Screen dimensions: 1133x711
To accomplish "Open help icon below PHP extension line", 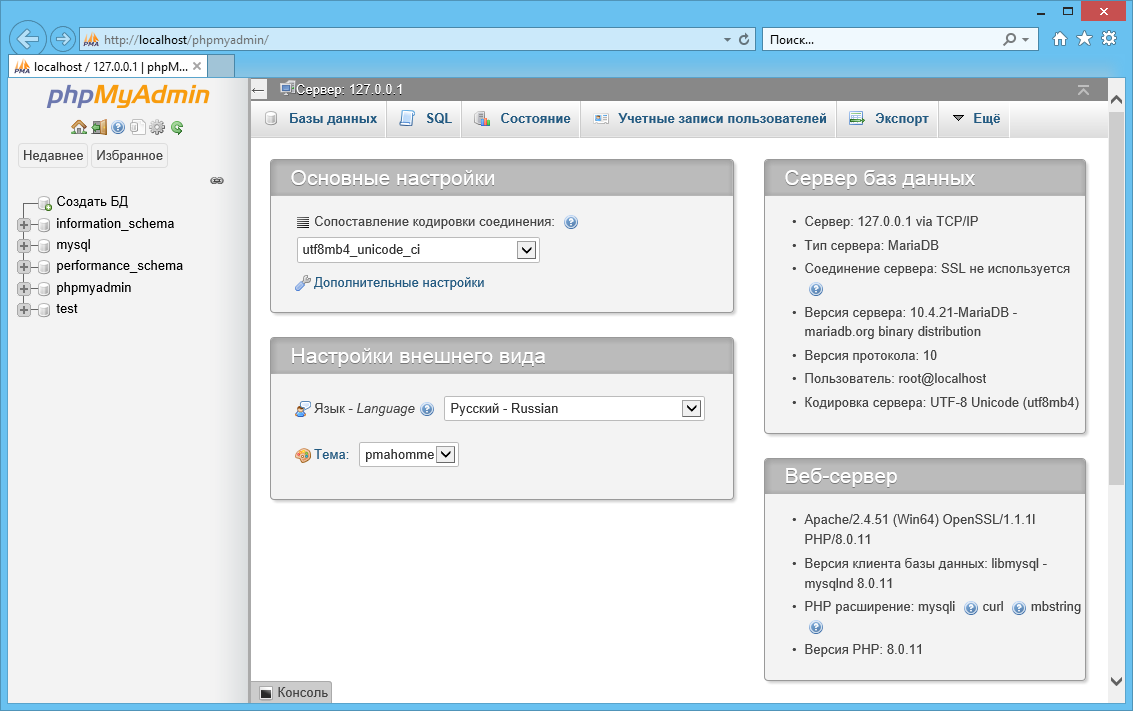I will coord(816,627).
